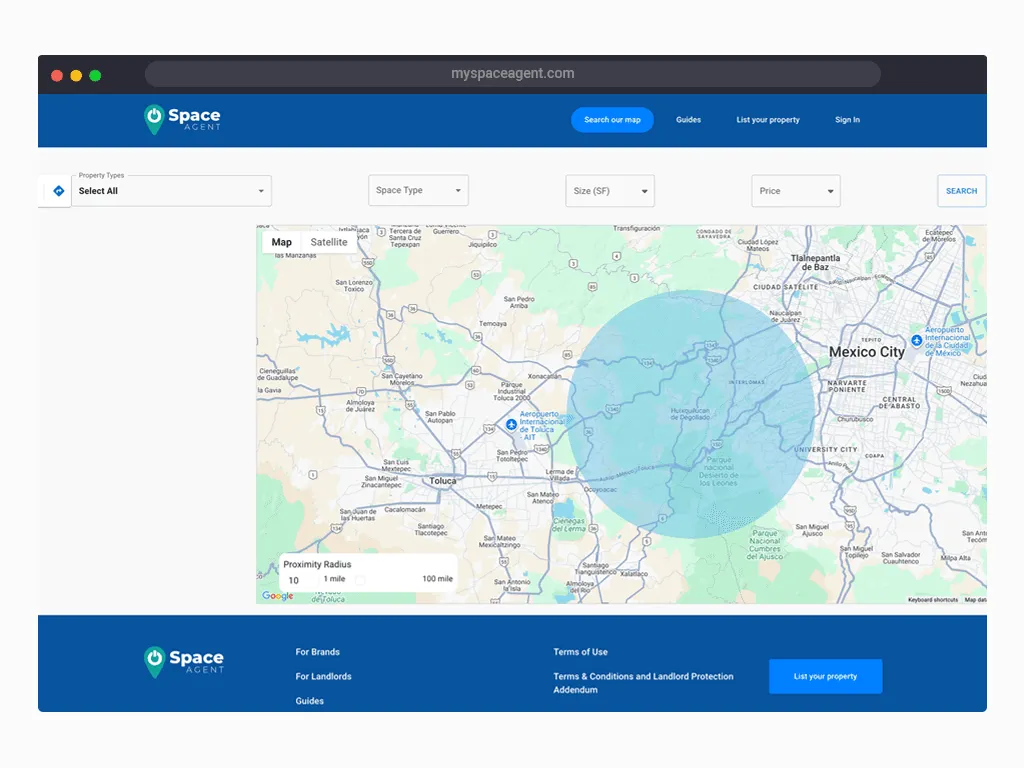The height and width of the screenshot is (768, 1024).
Task: Click the Mexico City airport marker icon
Action: coord(917,340)
